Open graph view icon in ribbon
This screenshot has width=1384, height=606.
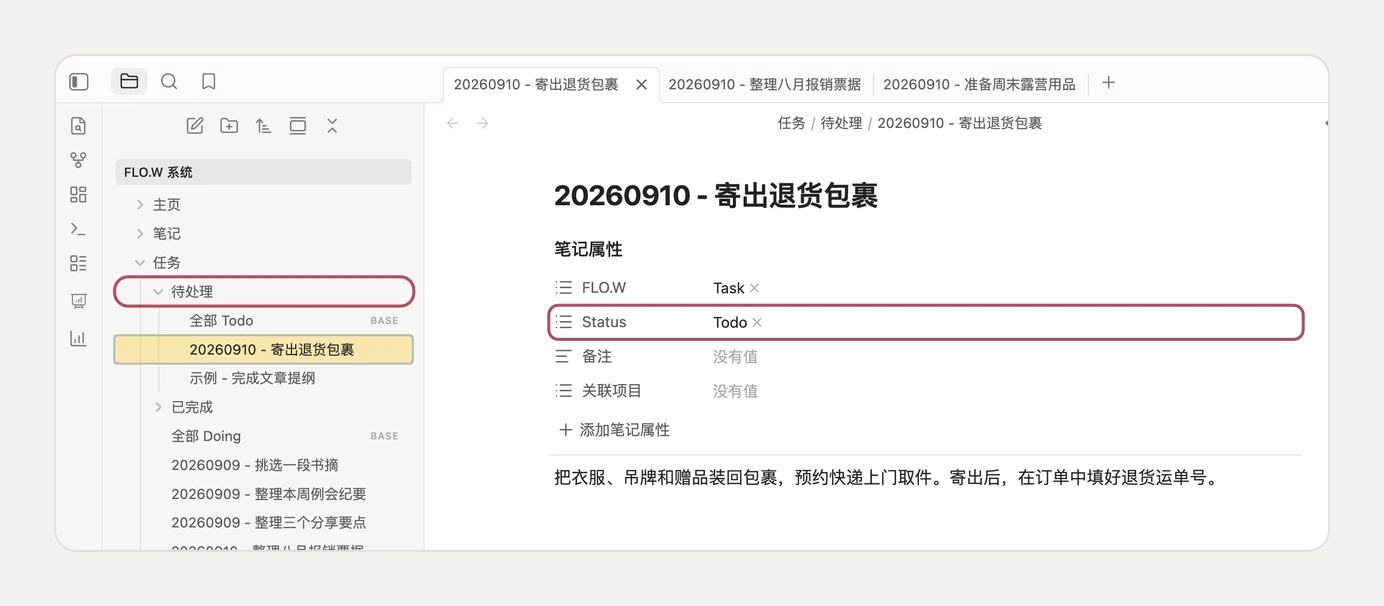click(x=78, y=160)
